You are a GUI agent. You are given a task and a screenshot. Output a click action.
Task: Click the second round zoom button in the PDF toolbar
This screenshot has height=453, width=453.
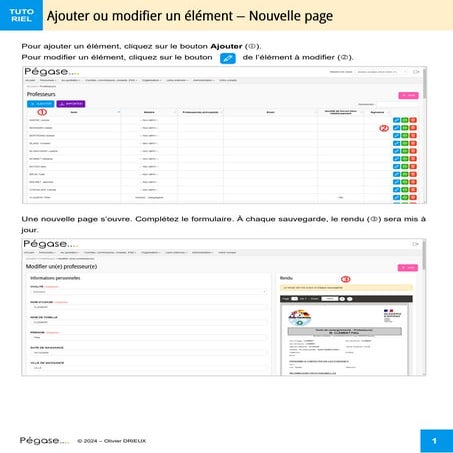pos(350,299)
